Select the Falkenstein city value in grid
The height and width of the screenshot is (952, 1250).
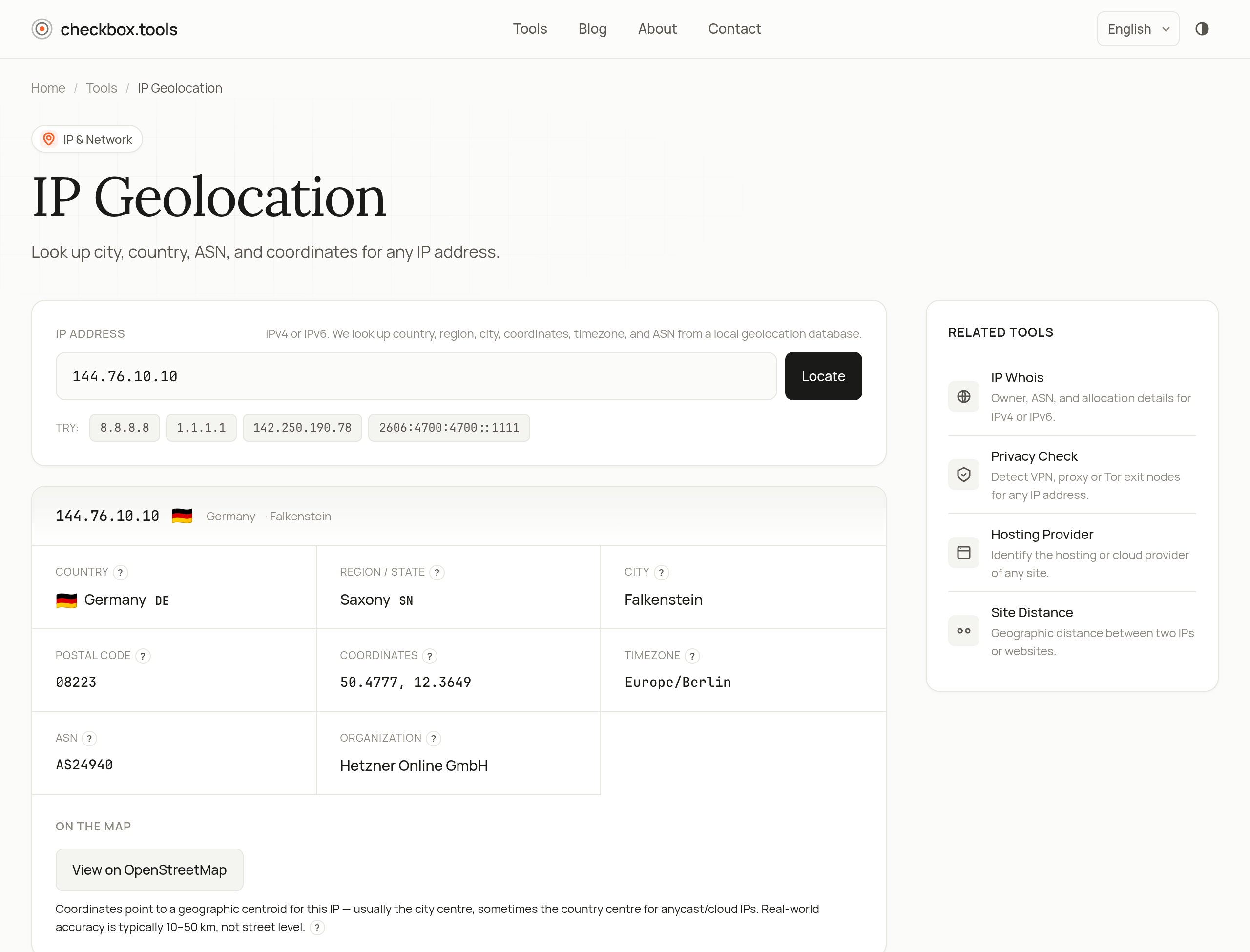pos(664,600)
